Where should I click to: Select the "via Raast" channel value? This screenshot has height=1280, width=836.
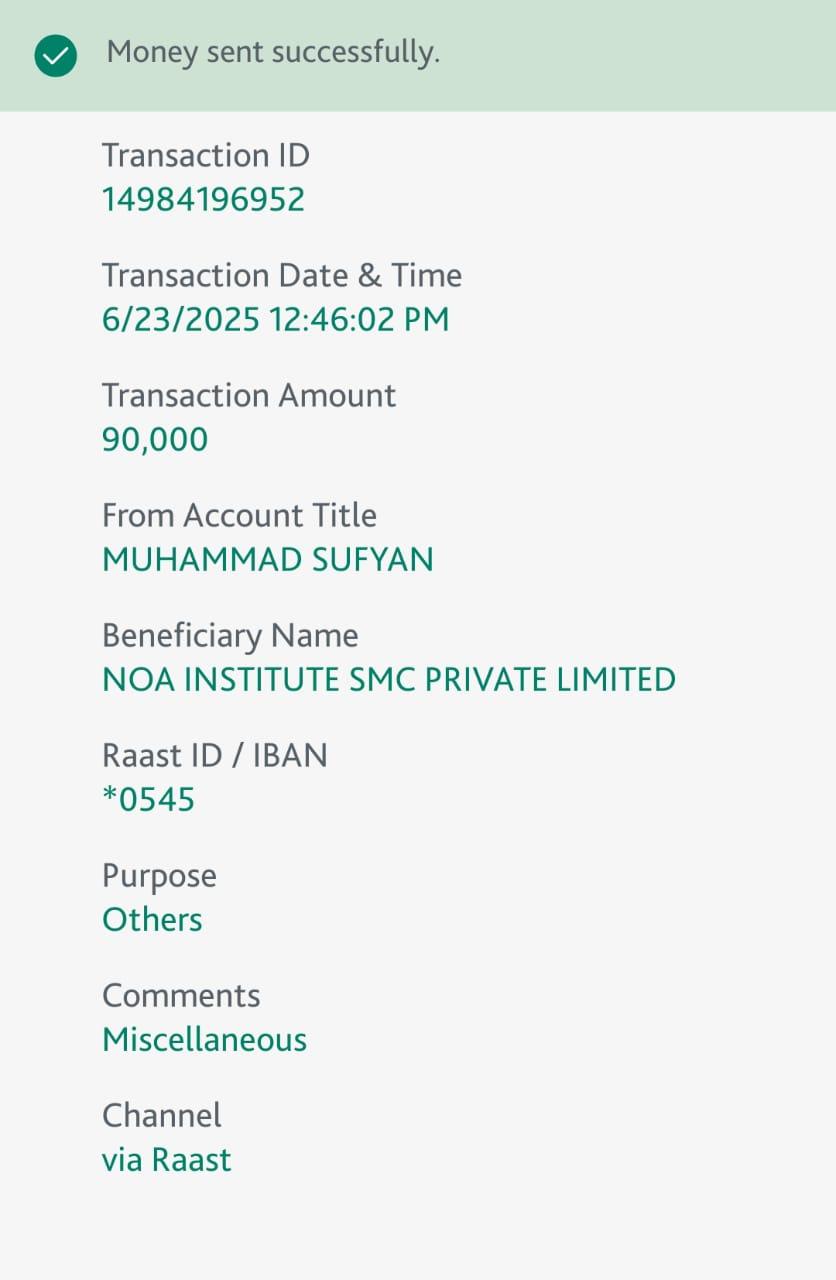[x=166, y=1160]
